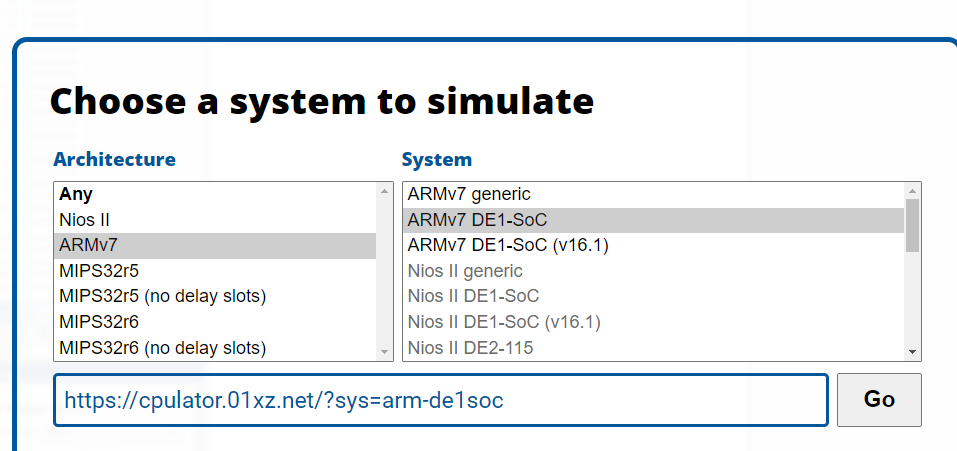Click the simulator URL input field
The image size is (957, 451).
(441, 400)
